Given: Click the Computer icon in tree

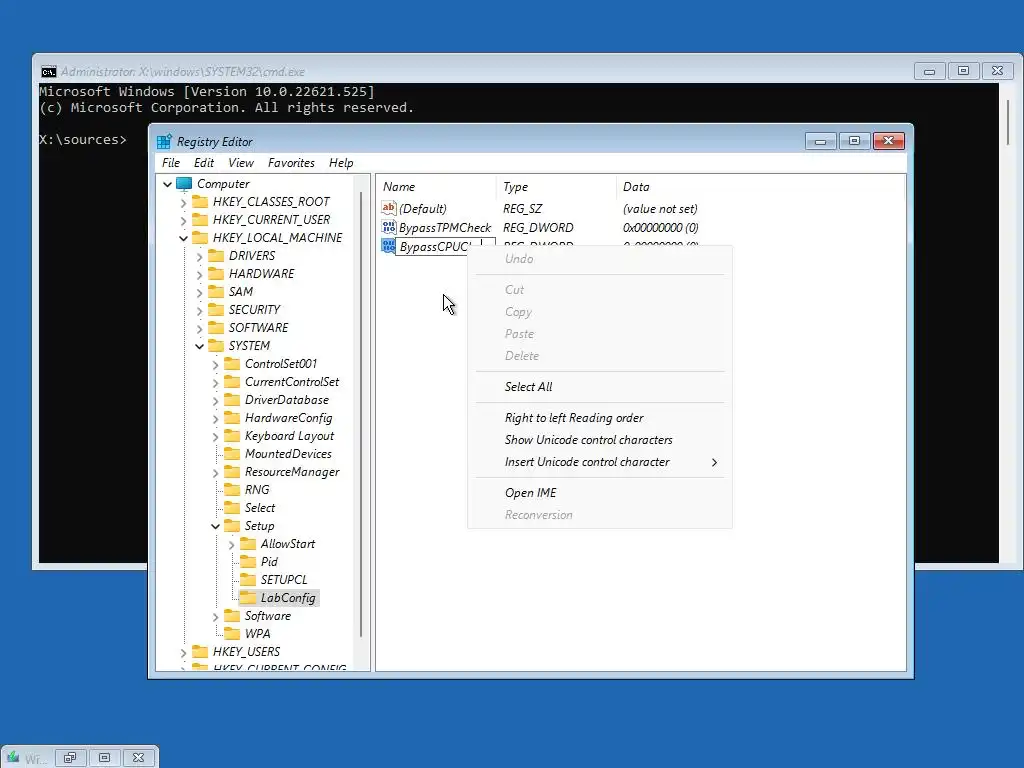Looking at the screenshot, I should [184, 184].
